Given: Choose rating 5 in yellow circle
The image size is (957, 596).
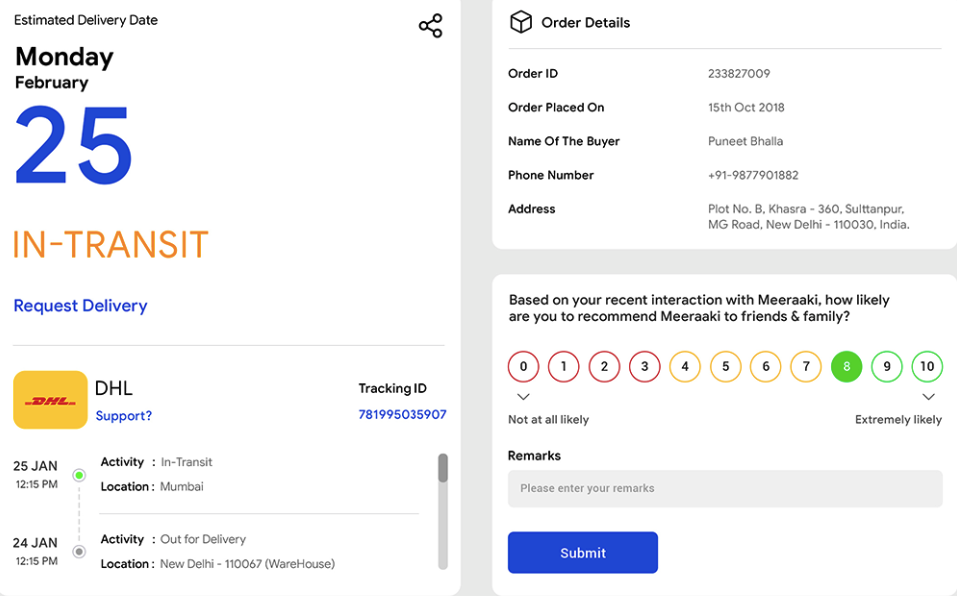Looking at the screenshot, I should (725, 367).
